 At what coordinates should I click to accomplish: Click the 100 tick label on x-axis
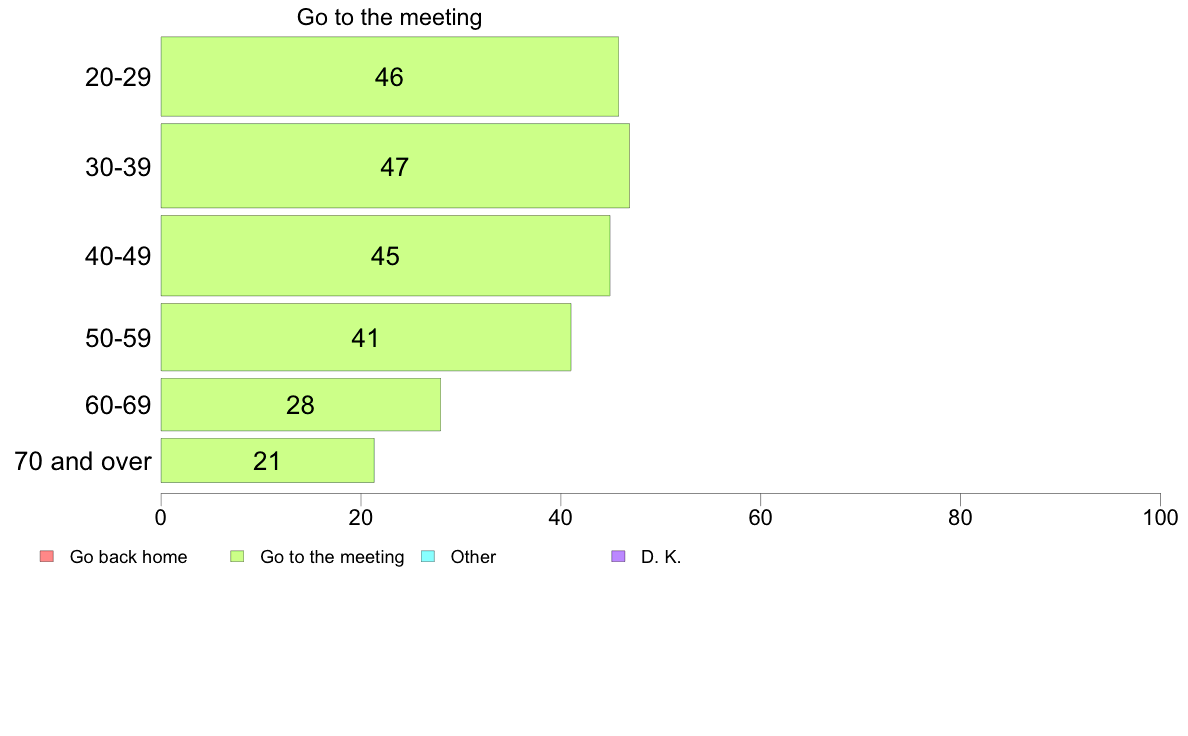(1160, 518)
